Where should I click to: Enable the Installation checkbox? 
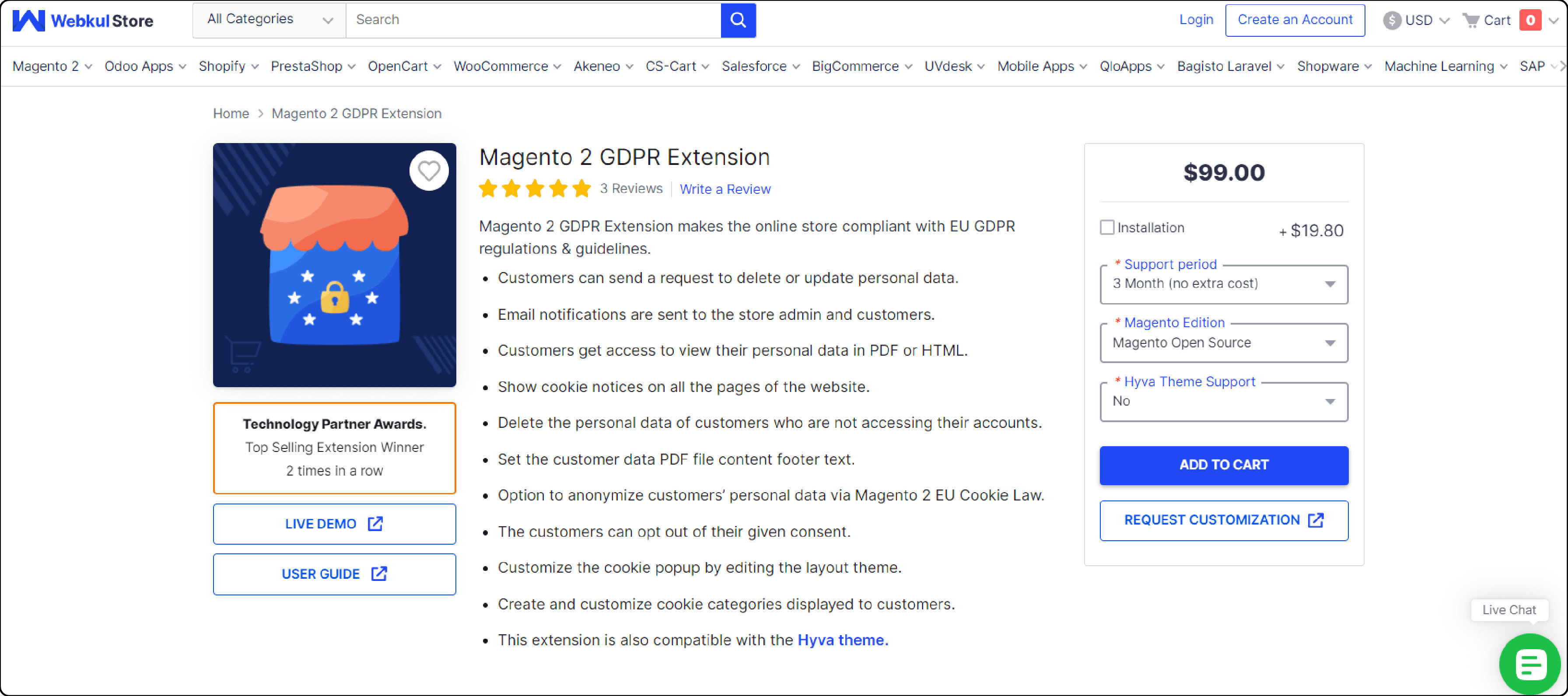[1107, 228]
